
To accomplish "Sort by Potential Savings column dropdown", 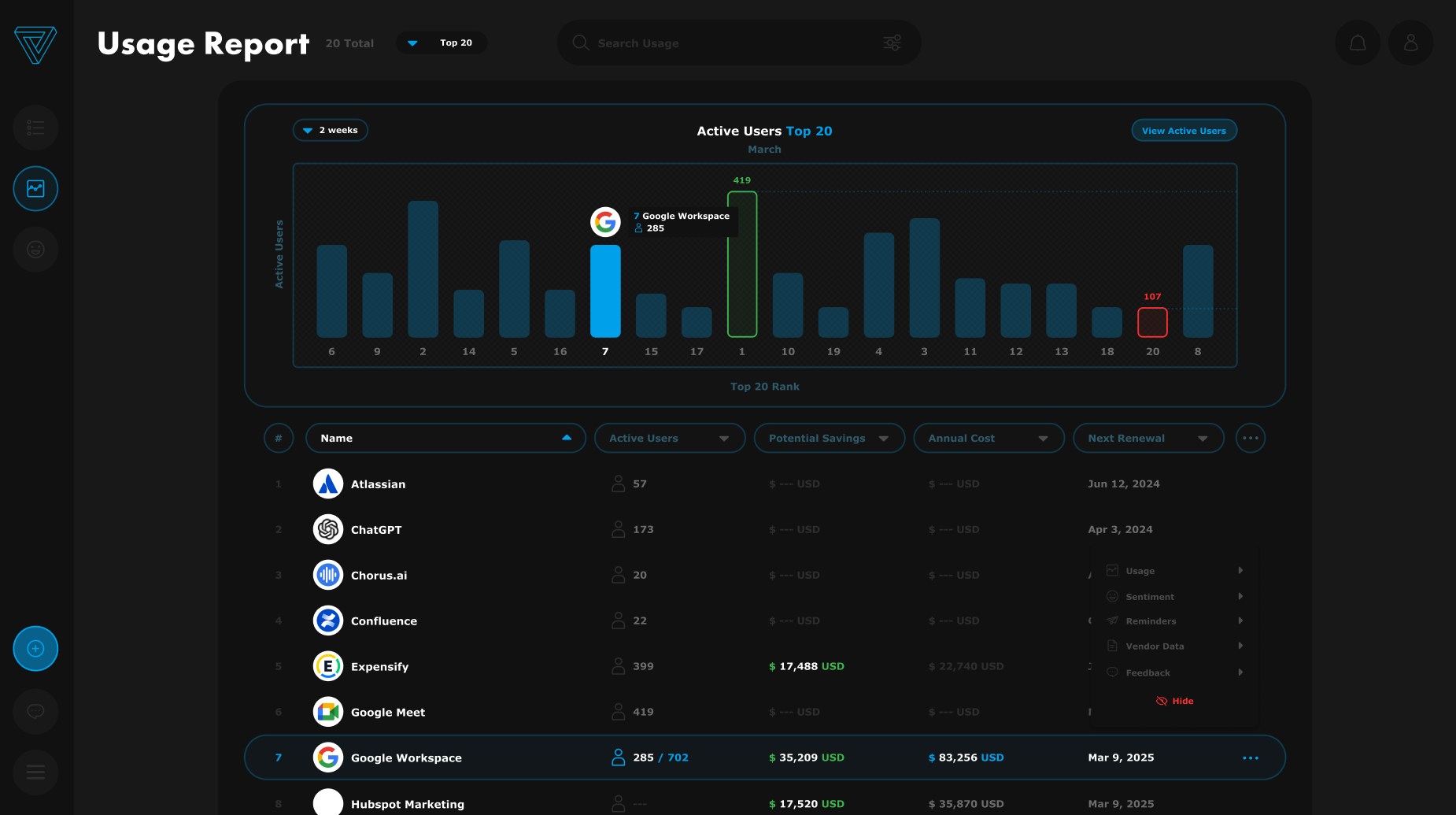I will pyautogui.click(x=830, y=438).
